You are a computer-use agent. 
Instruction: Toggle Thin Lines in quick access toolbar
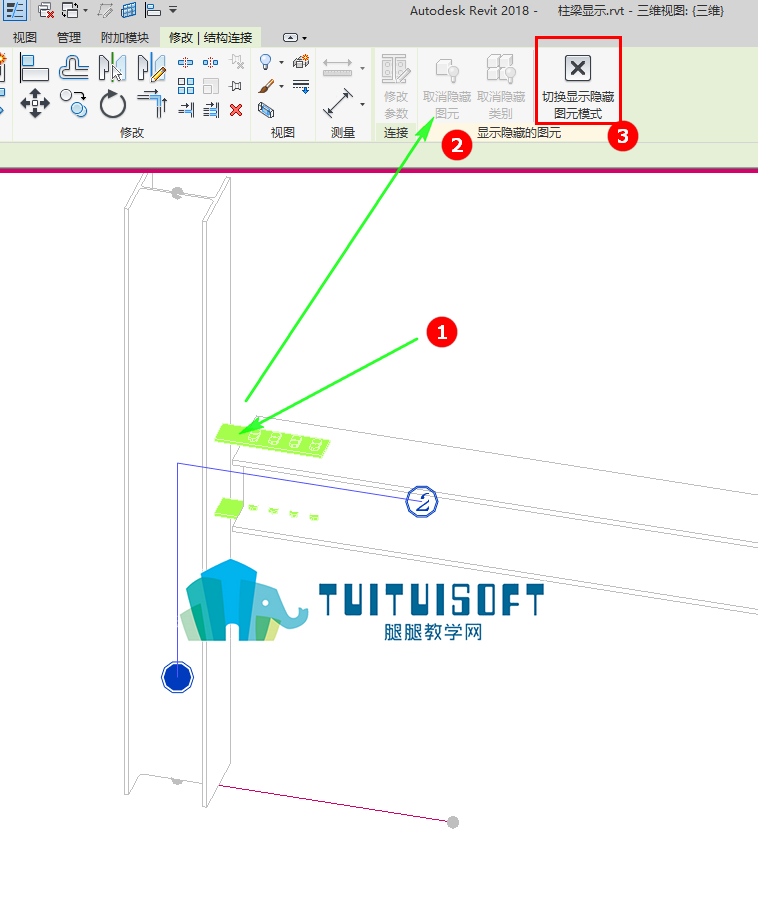coord(15,10)
